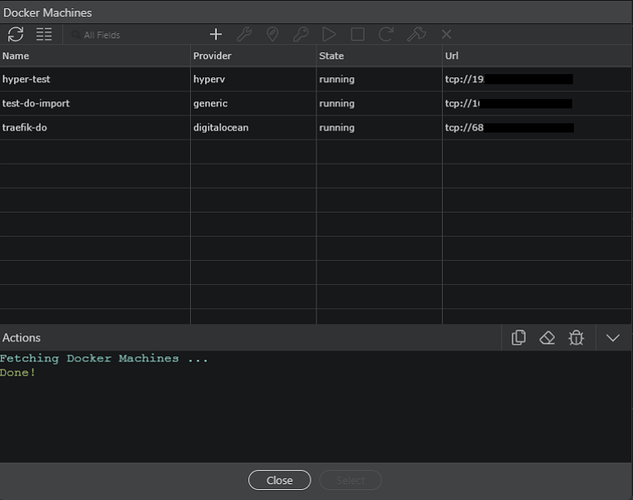Click the wrench configure icon

coord(244,34)
